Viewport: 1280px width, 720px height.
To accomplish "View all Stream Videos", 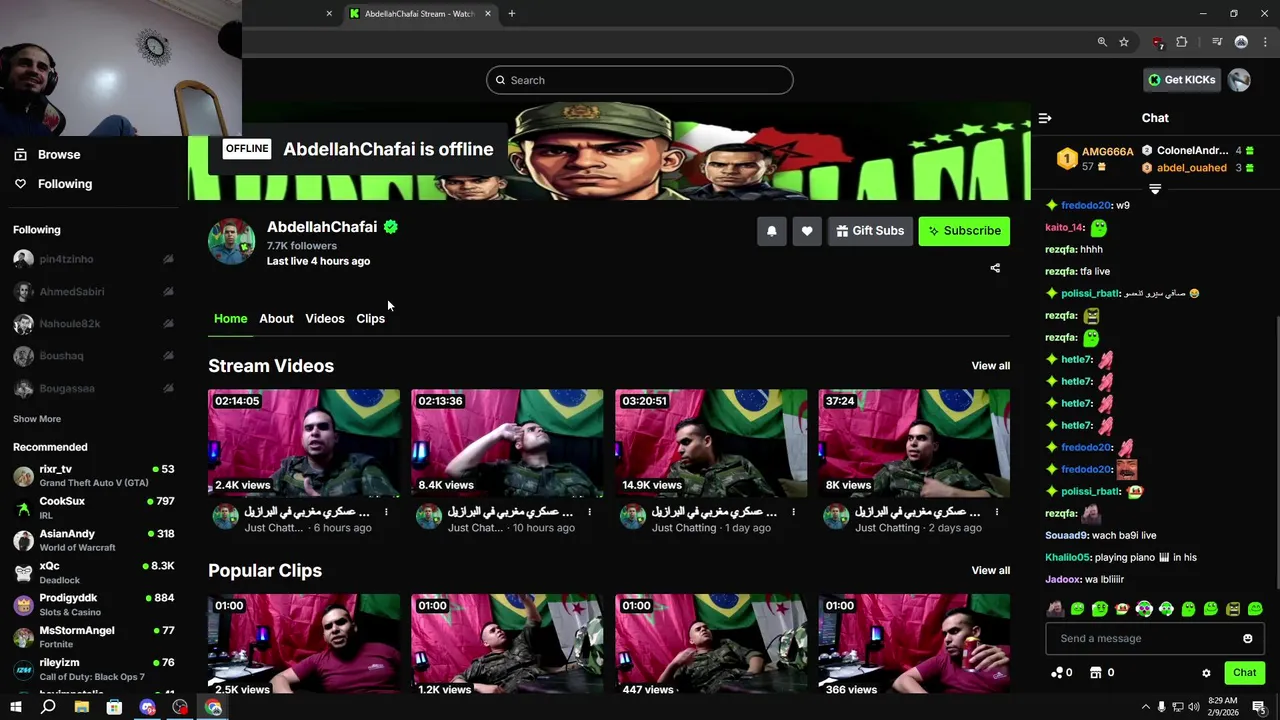I will tap(991, 366).
